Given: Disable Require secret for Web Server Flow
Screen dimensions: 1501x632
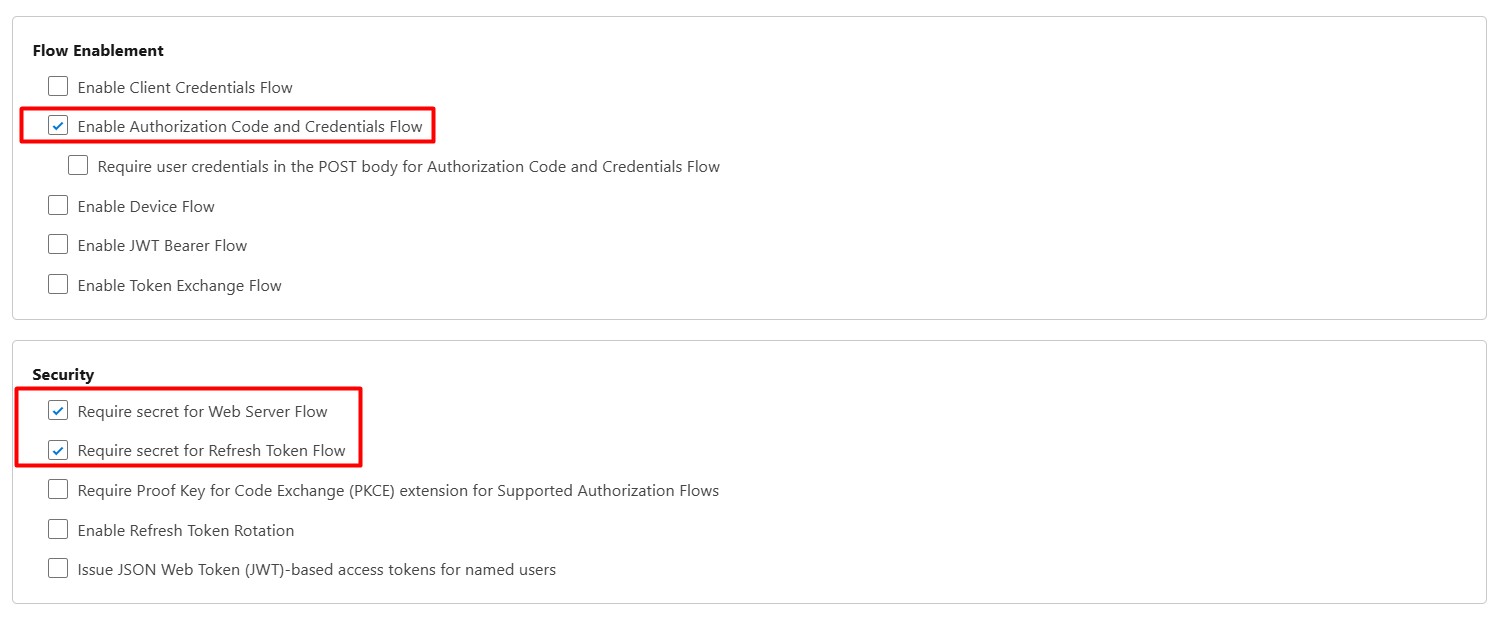Looking at the screenshot, I should pos(58,410).
